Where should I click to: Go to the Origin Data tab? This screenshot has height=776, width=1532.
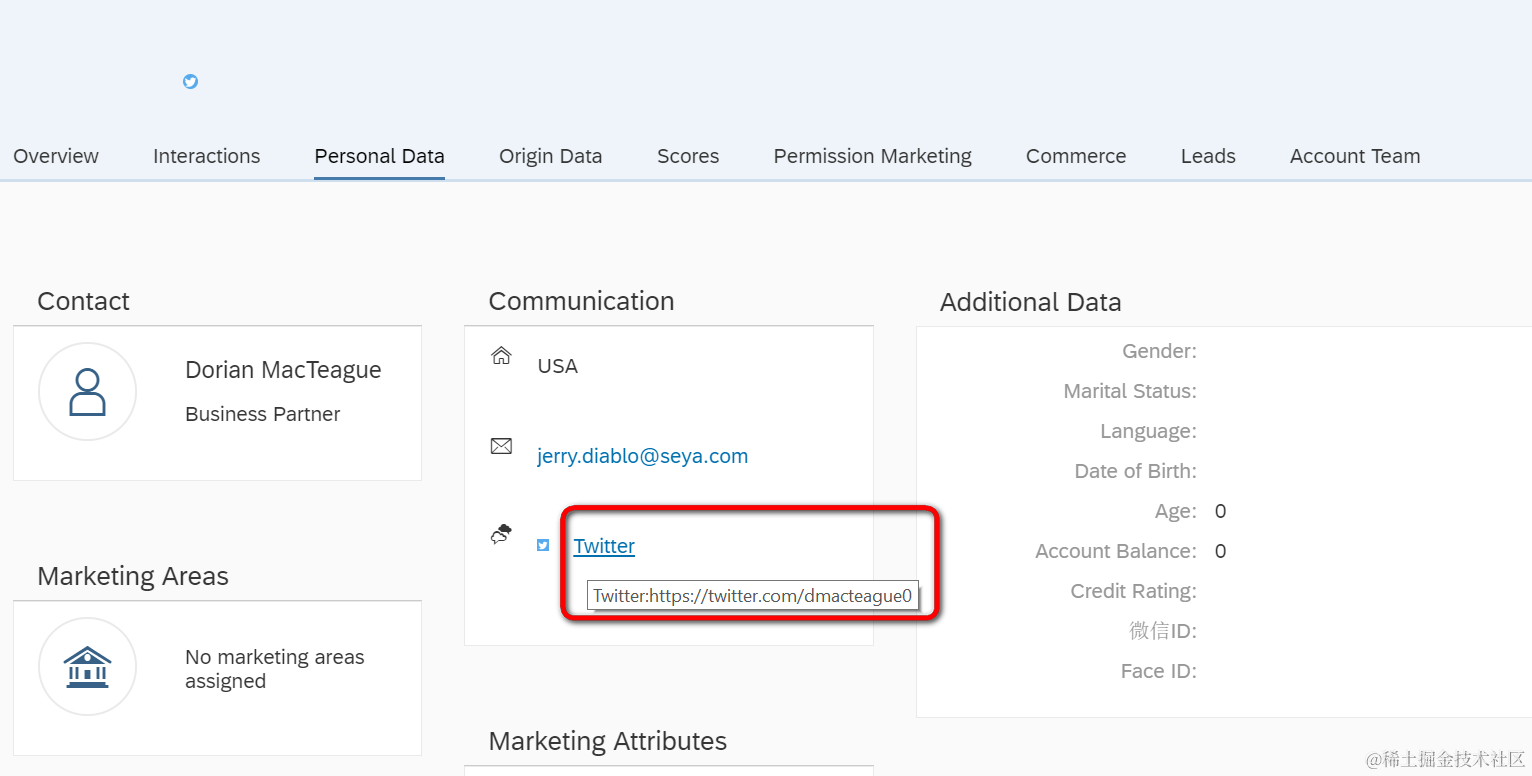tap(550, 156)
